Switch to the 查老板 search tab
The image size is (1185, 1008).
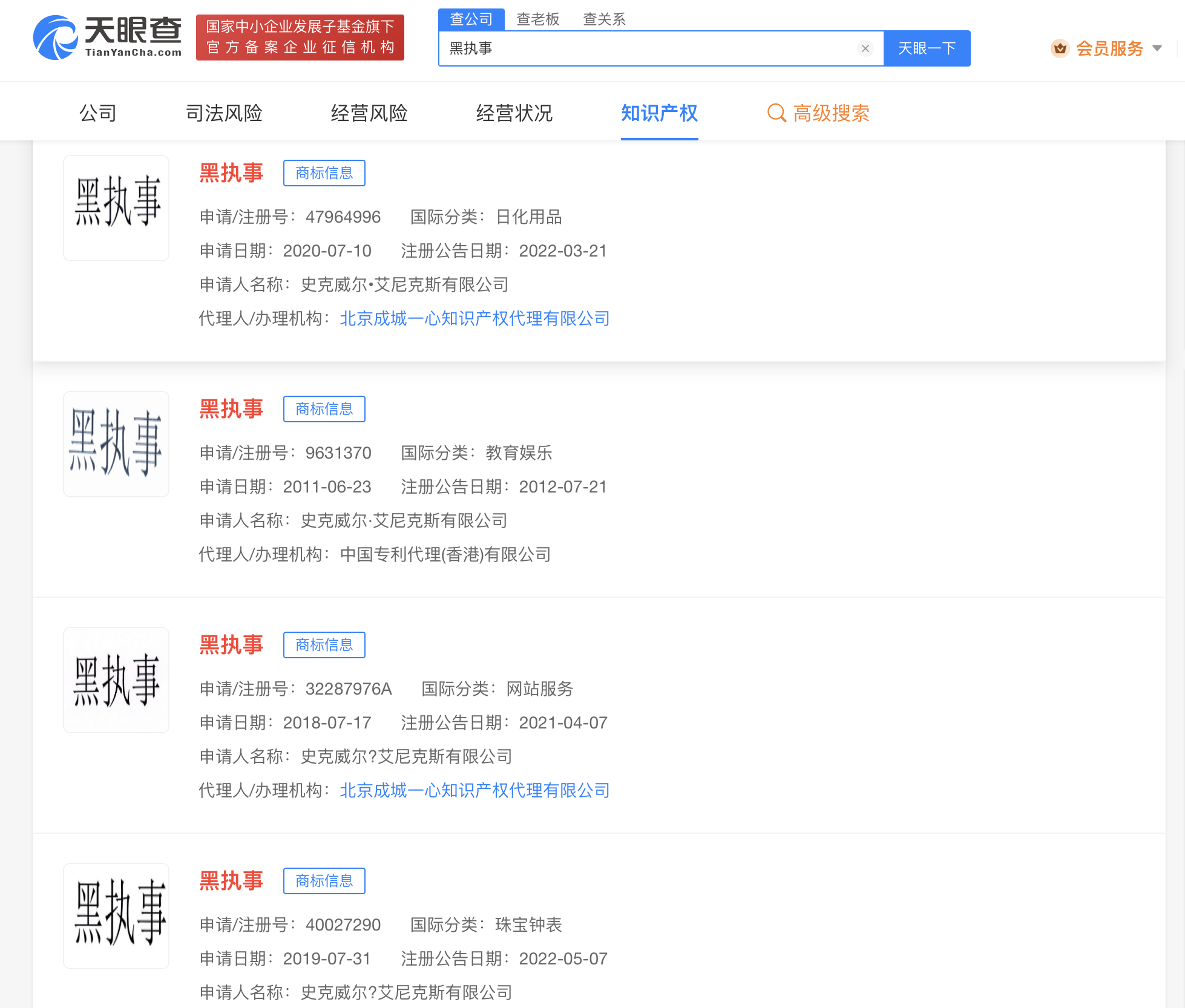[x=538, y=19]
